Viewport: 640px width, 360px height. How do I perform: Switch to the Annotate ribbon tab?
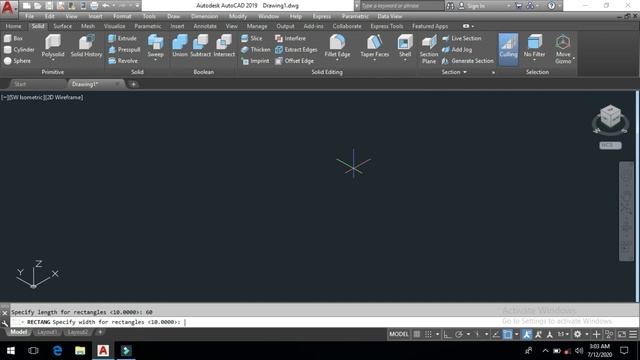[x=205, y=26]
